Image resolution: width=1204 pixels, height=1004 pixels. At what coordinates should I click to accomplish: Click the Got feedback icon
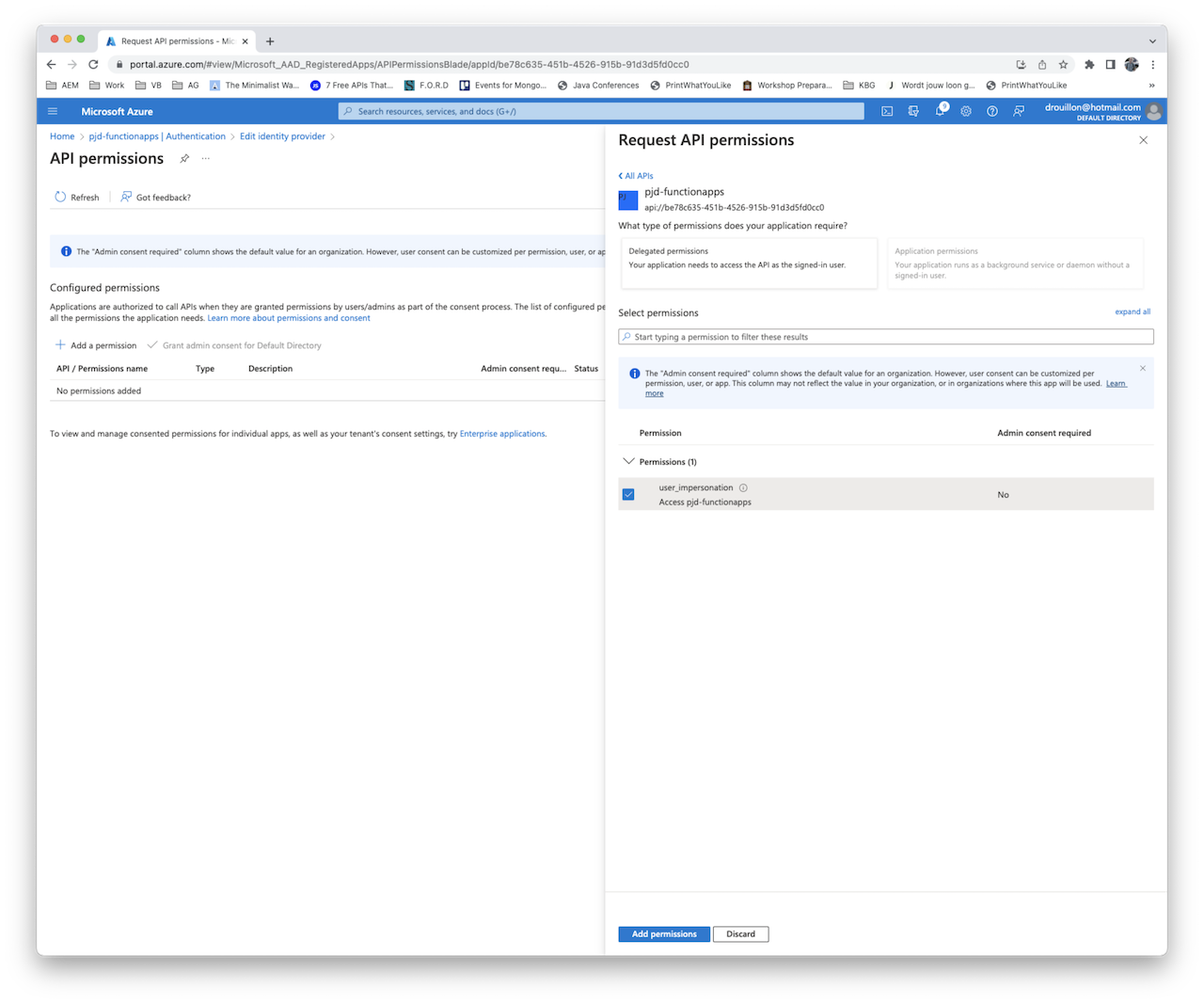tap(126, 197)
